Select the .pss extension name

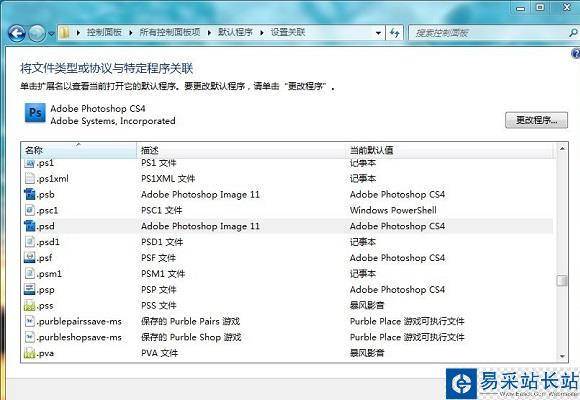point(45,306)
